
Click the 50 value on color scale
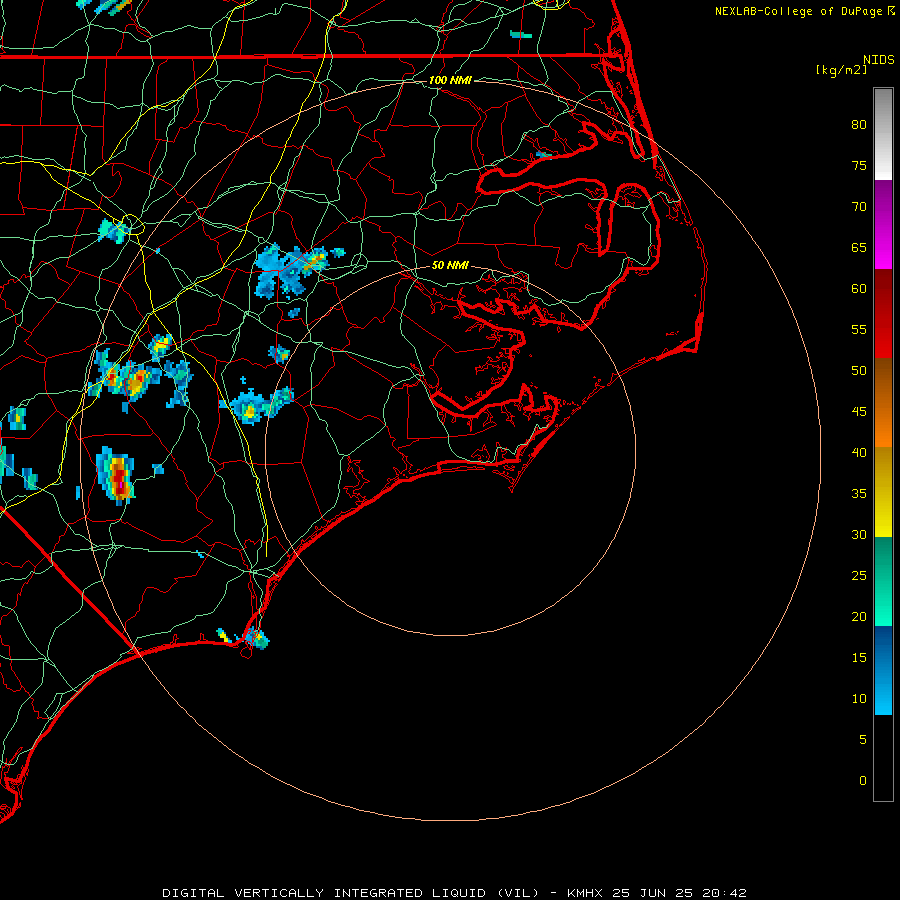click(x=859, y=371)
